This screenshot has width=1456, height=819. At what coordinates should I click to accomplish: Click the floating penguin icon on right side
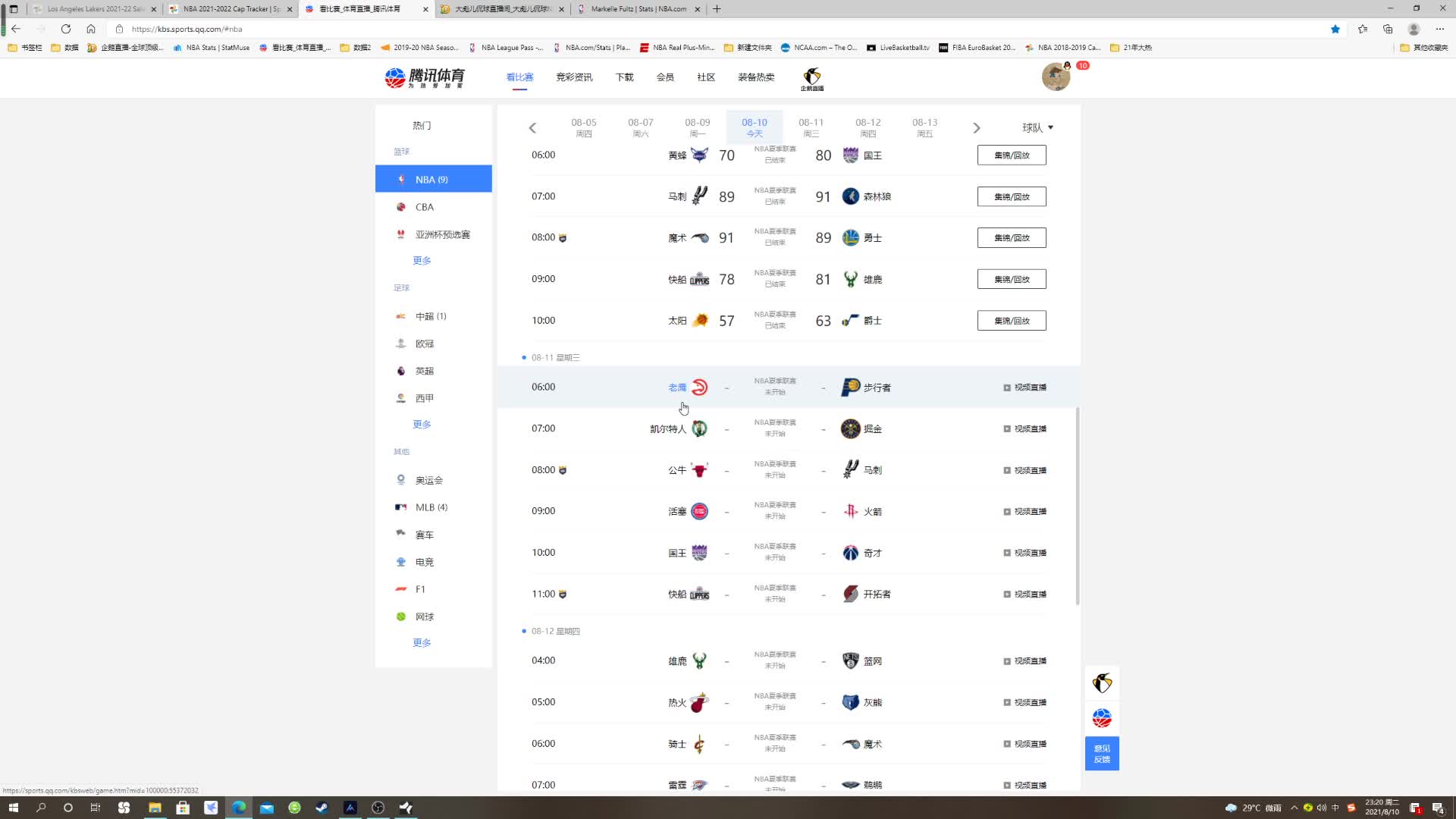pos(1102,683)
